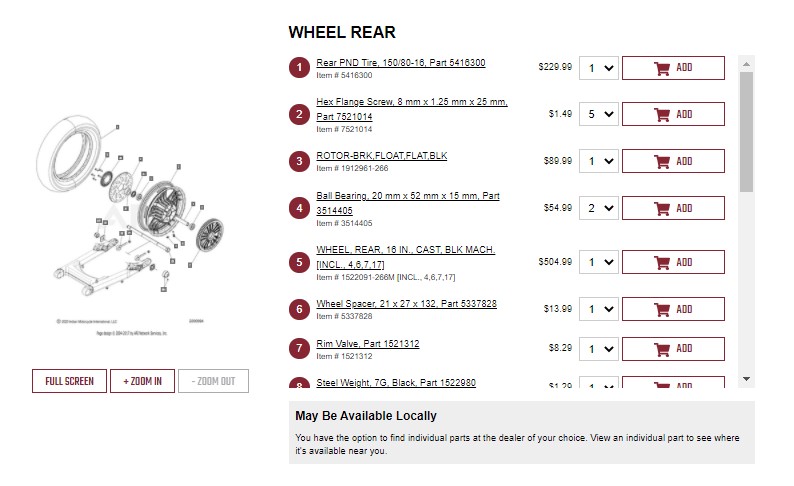Open quantity dropdown for Rear PND Tire
The width and height of the screenshot is (794, 486).
599,68
